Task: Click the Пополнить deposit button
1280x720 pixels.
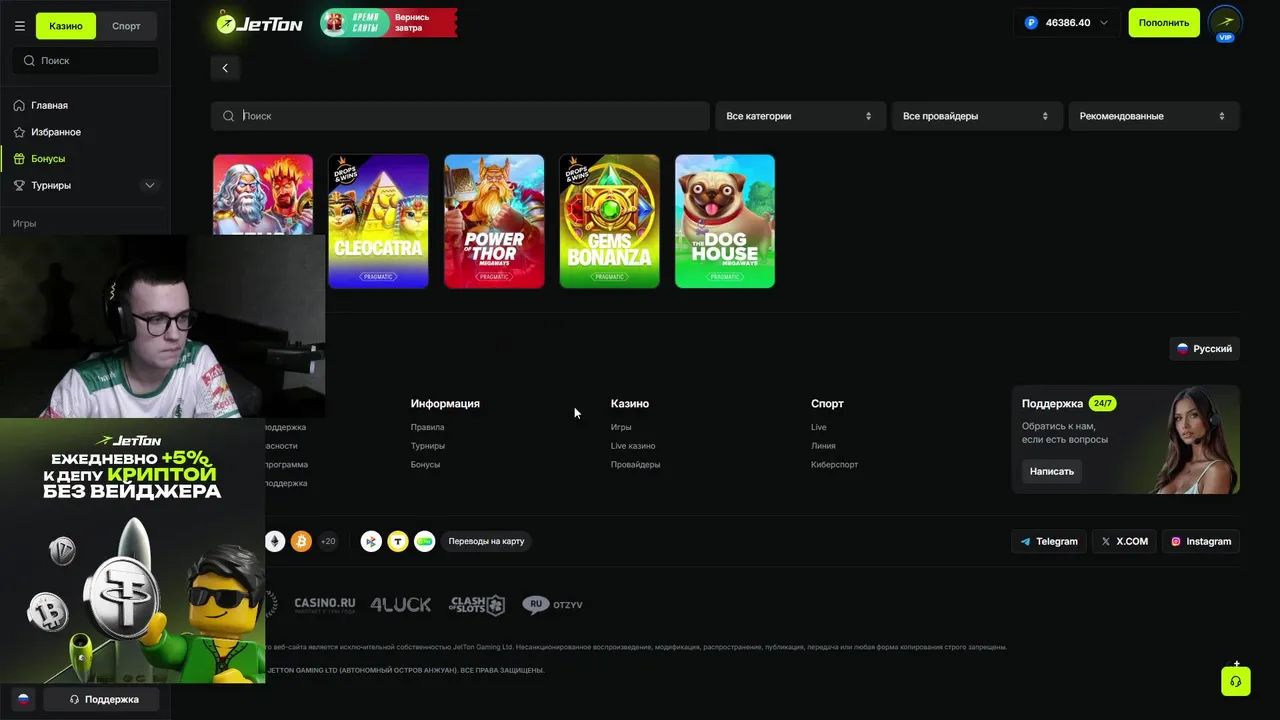Action: click(x=1164, y=22)
